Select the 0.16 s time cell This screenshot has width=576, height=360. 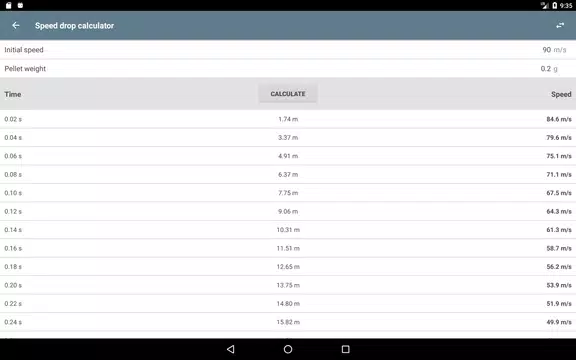(x=13, y=248)
